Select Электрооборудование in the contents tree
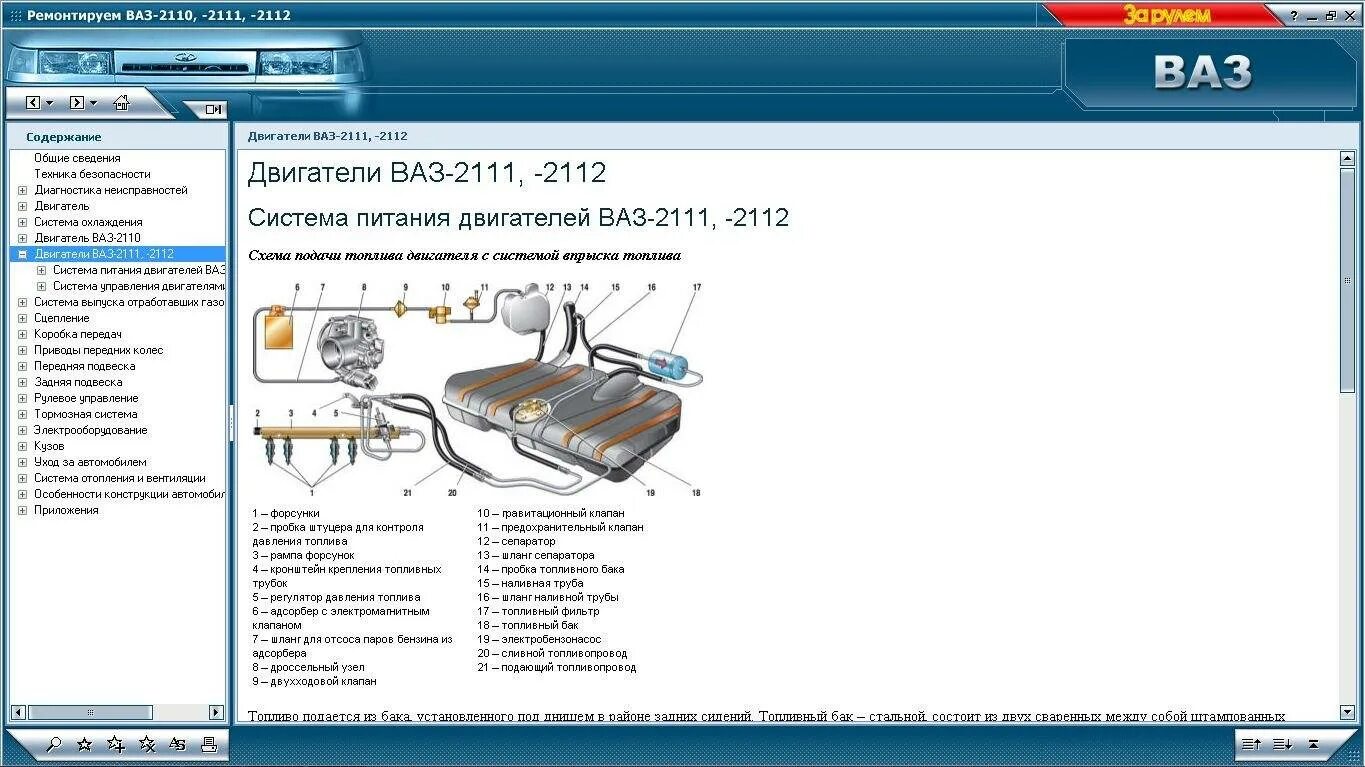1365x767 pixels. point(90,430)
